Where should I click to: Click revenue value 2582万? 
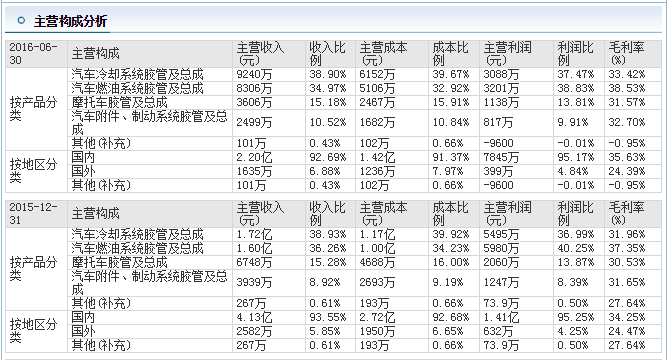pyautogui.click(x=254, y=331)
